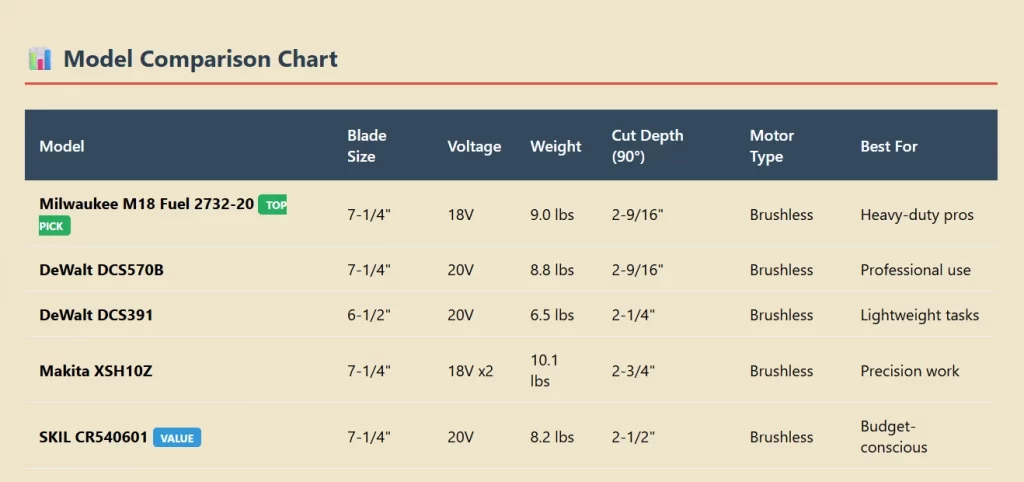
Task: Select the DeWalt DCS391 model name
Action: [x=96, y=315]
